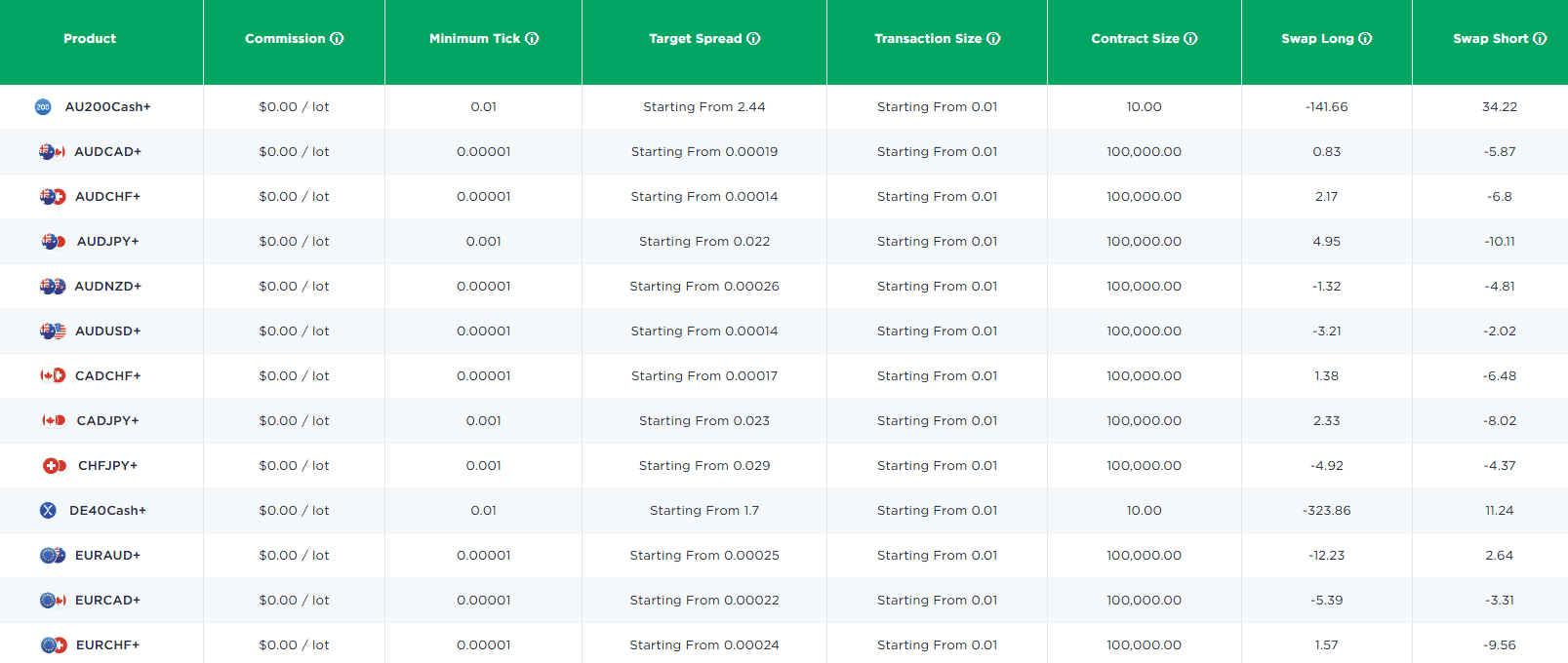This screenshot has height=663, width=1568.
Task: Click the 'Starting From 1.7' spread value
Action: point(704,511)
